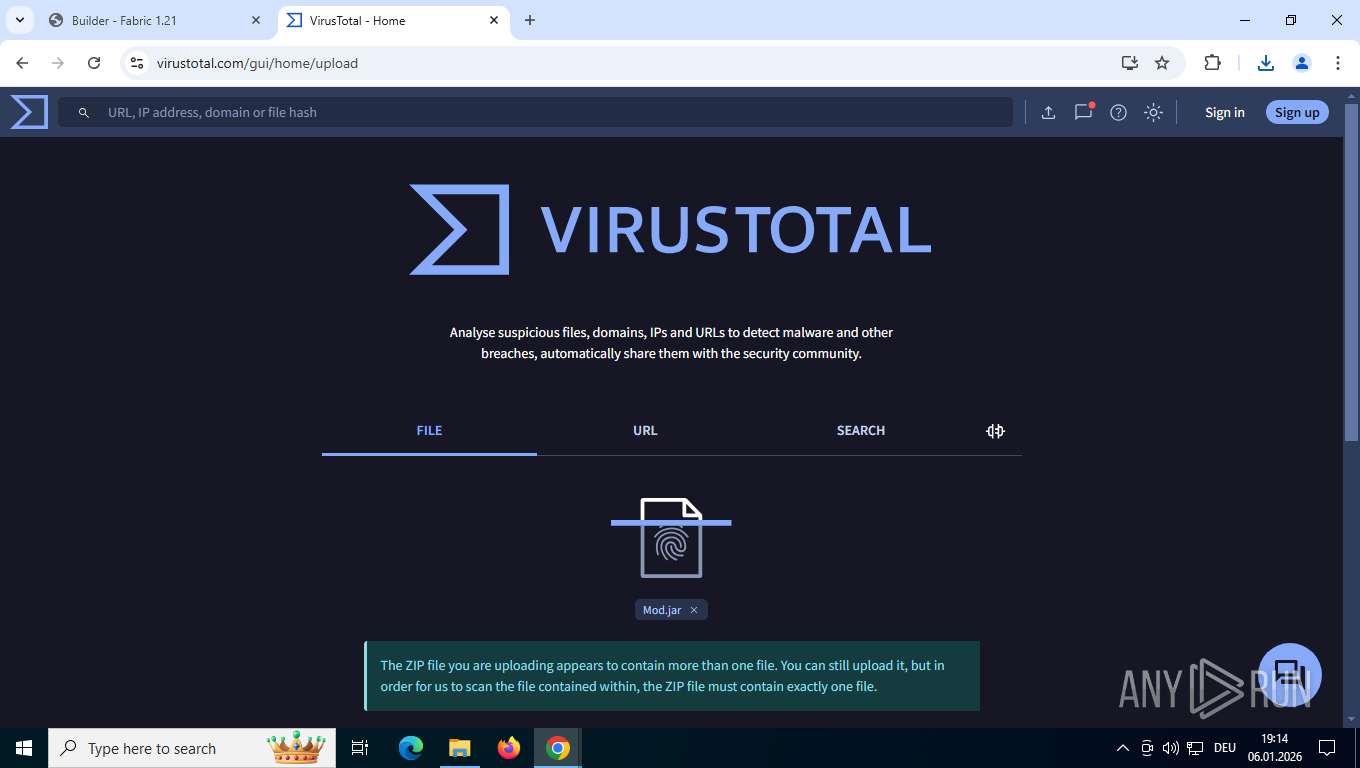The height and width of the screenshot is (768, 1360).
Task: Reload the page
Action: pos(94,63)
